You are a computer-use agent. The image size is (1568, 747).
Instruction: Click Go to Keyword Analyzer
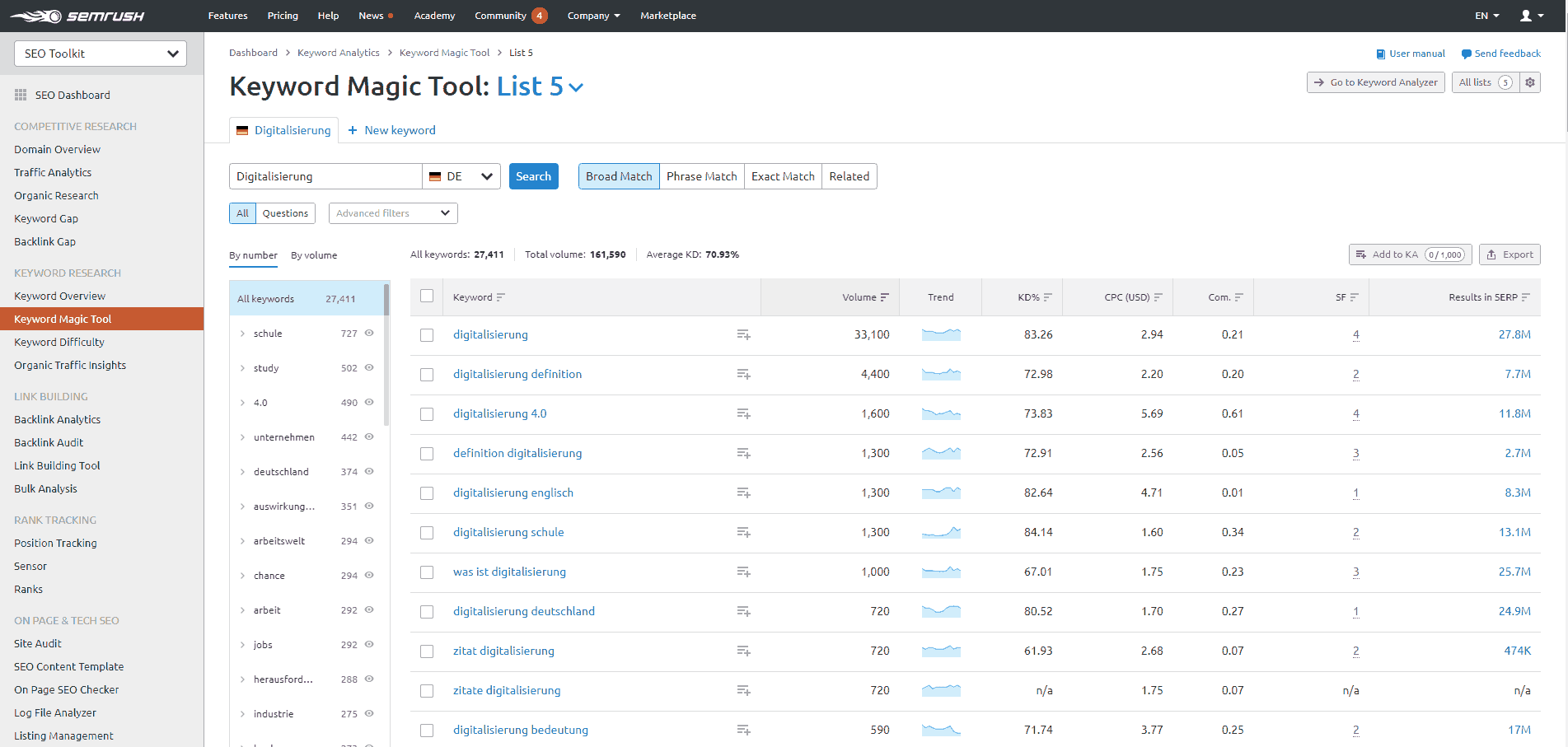[x=1375, y=82]
